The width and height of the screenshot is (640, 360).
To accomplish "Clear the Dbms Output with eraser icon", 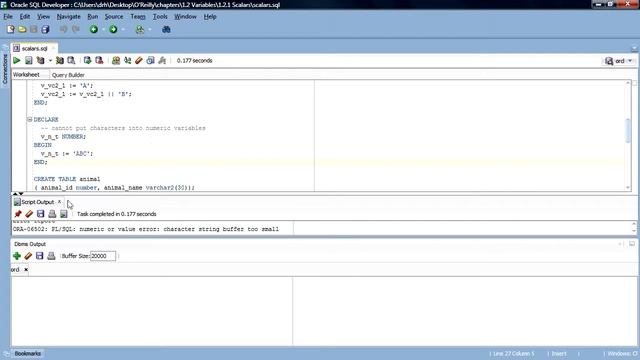I will [28, 256].
